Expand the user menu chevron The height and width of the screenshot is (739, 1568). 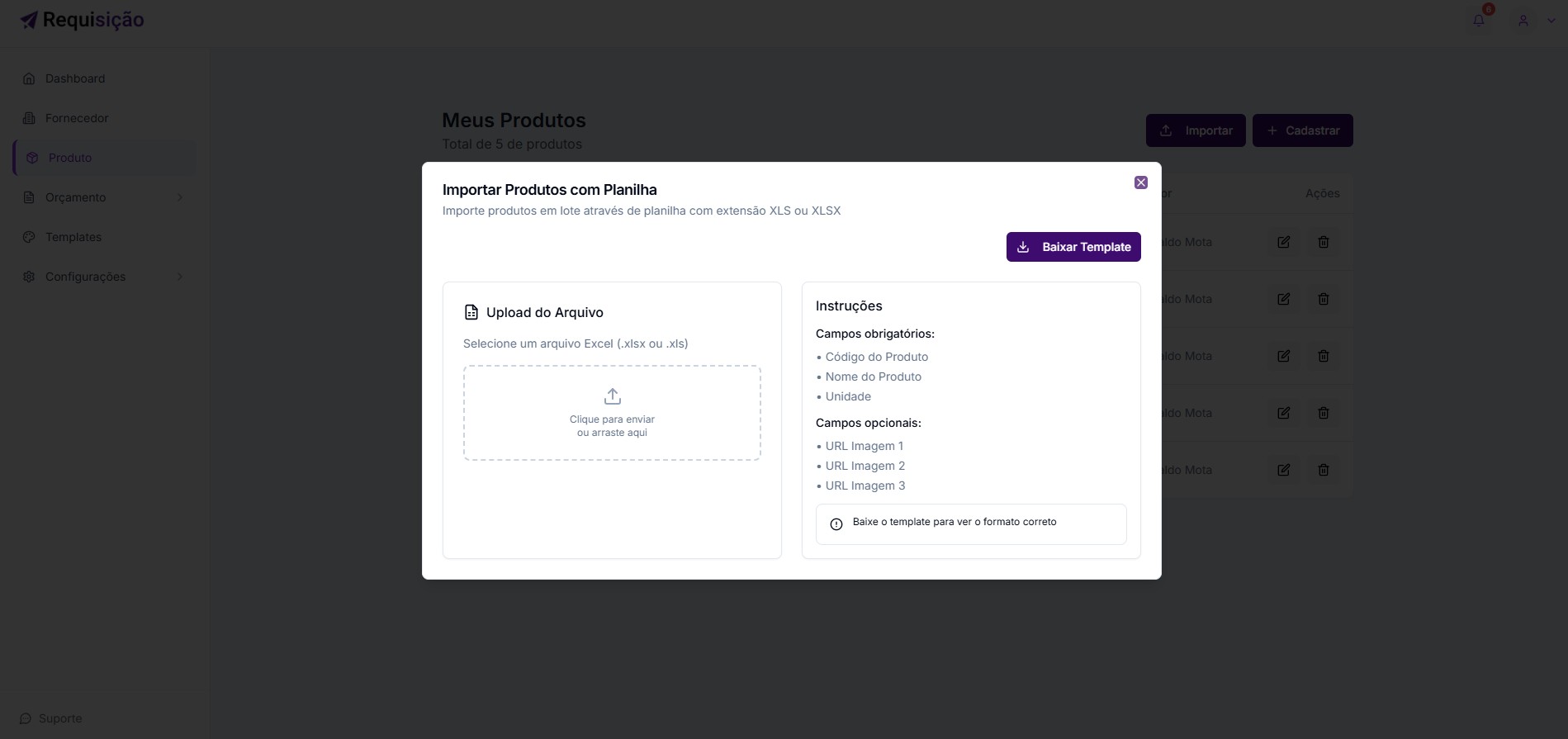(x=1551, y=21)
